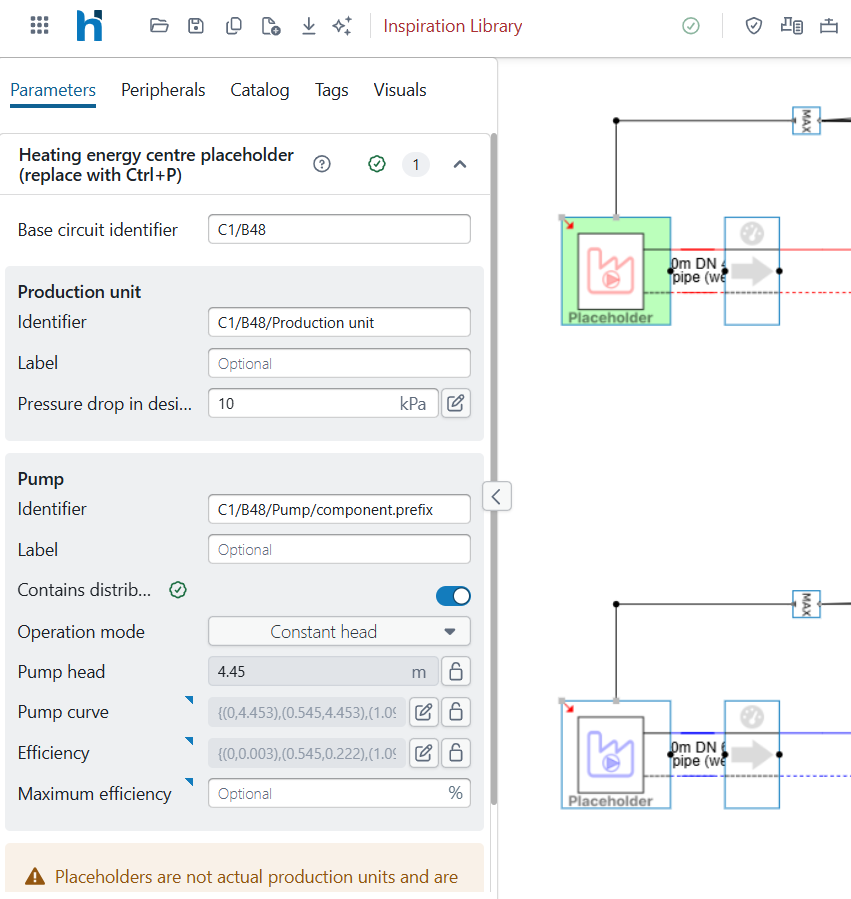Click the blue factory icon in lower placeholder
The image size is (851, 899).
611,755
